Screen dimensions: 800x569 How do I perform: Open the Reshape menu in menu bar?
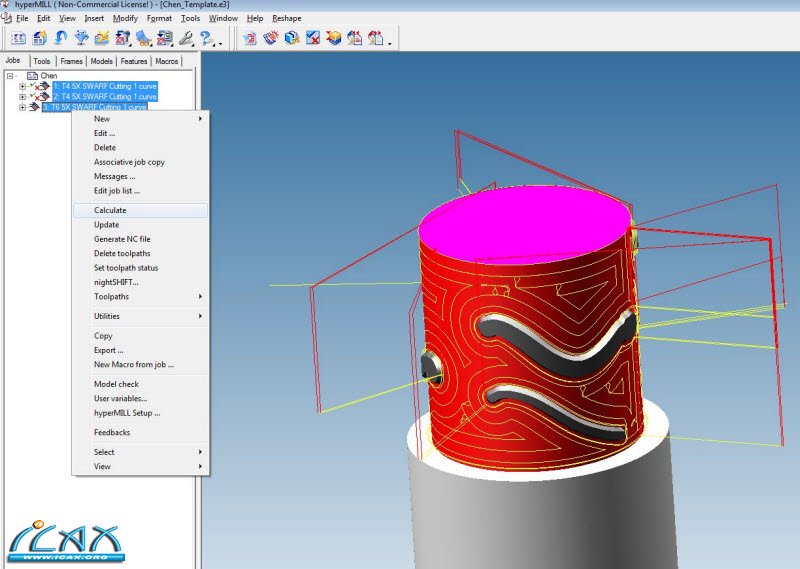tap(286, 18)
